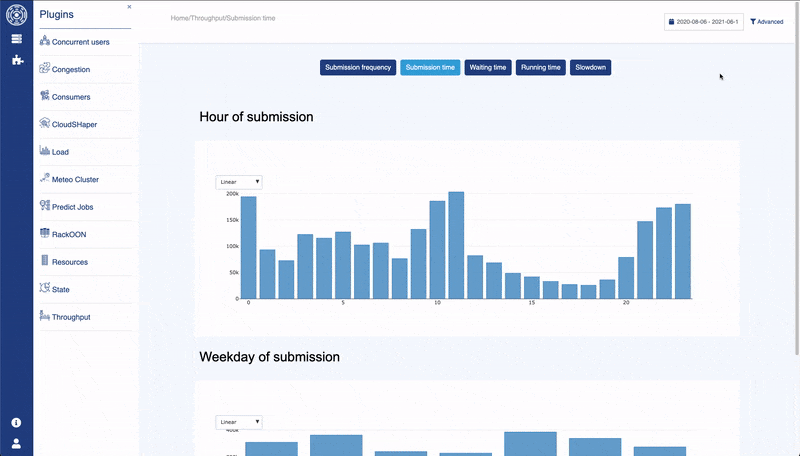Click the CloudSHaper plugin icon
Viewport: 800px width, 456px height.
tap(45, 124)
